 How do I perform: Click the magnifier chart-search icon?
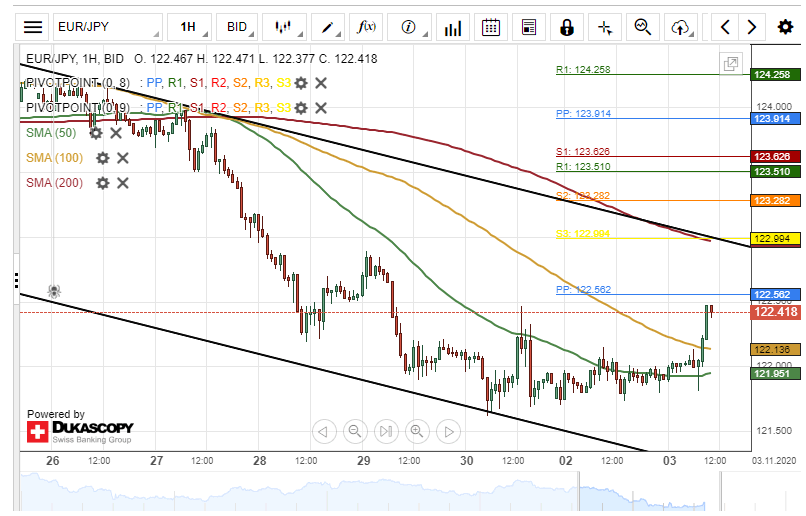[x=643, y=27]
